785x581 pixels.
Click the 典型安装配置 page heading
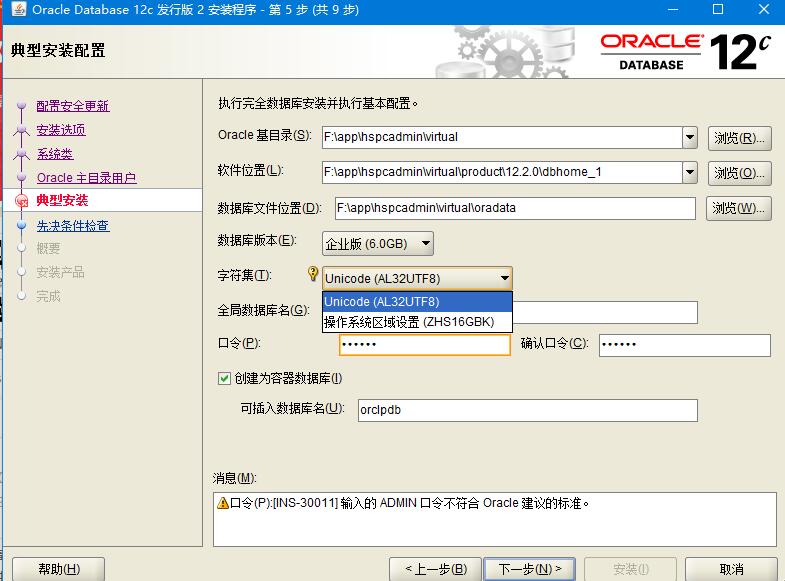click(x=58, y=51)
